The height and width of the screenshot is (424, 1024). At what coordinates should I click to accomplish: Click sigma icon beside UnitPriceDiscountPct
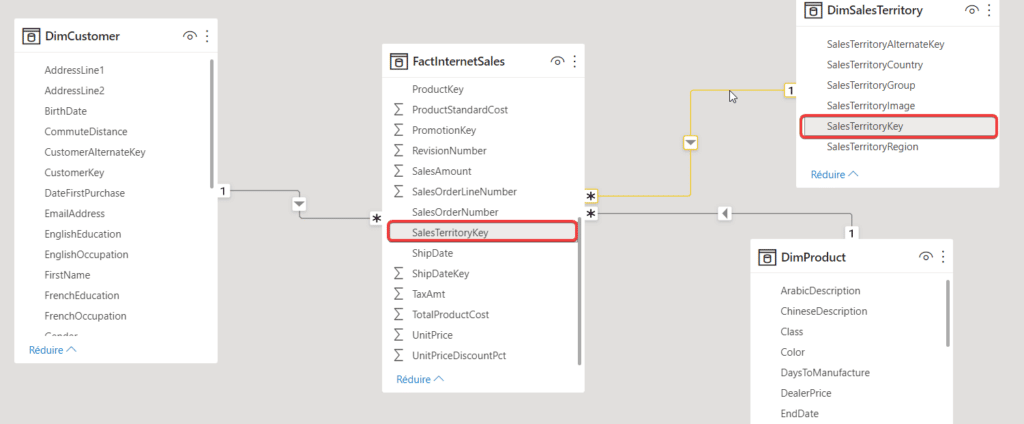click(399, 355)
